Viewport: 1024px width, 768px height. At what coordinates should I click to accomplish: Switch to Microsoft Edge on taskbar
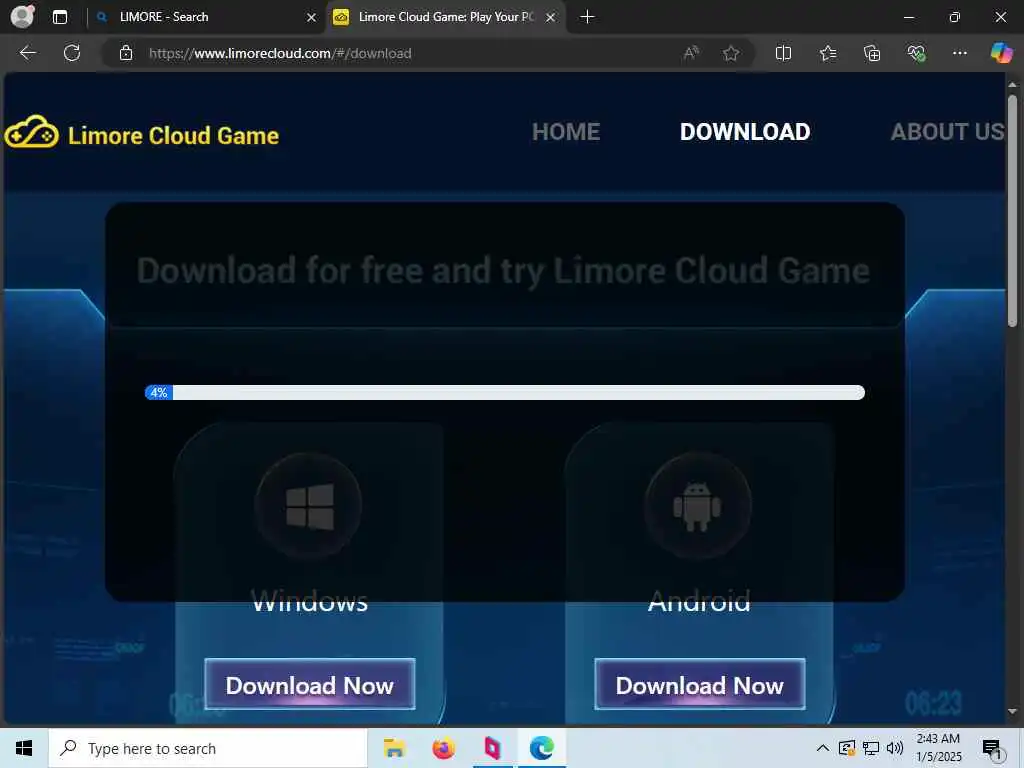pos(541,748)
